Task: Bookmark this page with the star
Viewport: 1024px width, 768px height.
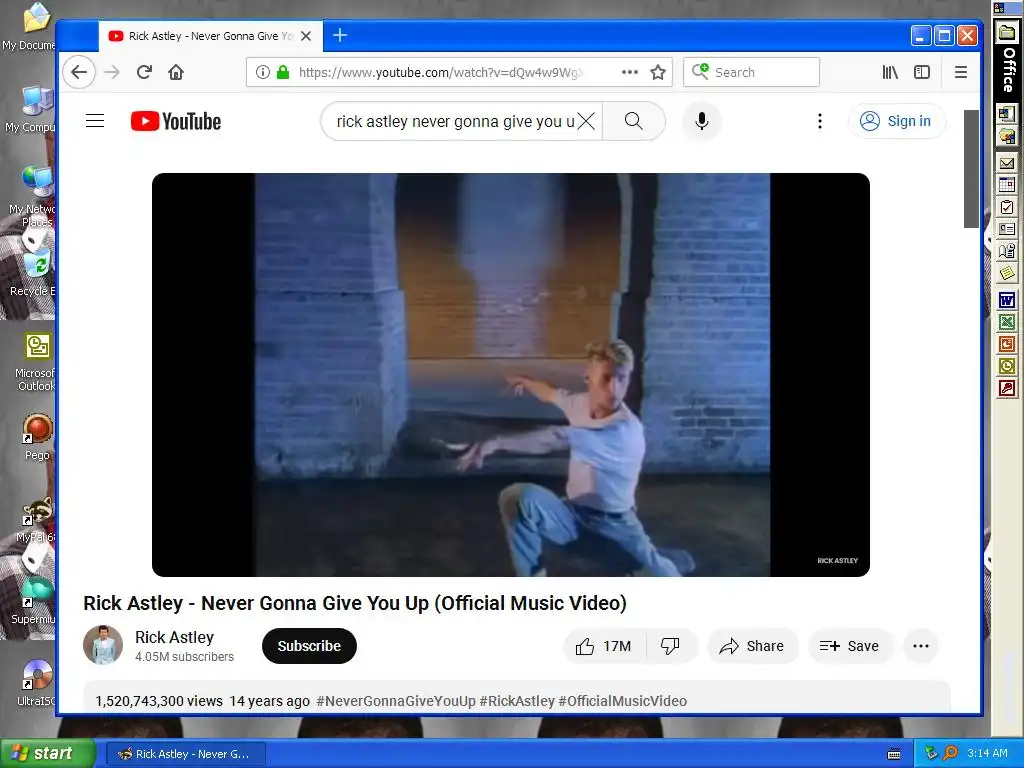Action: coord(658,72)
